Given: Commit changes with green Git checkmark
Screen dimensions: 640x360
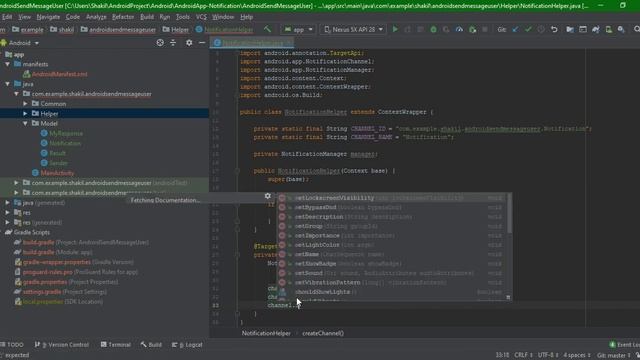Looking at the screenshot, I should tap(528, 29).
